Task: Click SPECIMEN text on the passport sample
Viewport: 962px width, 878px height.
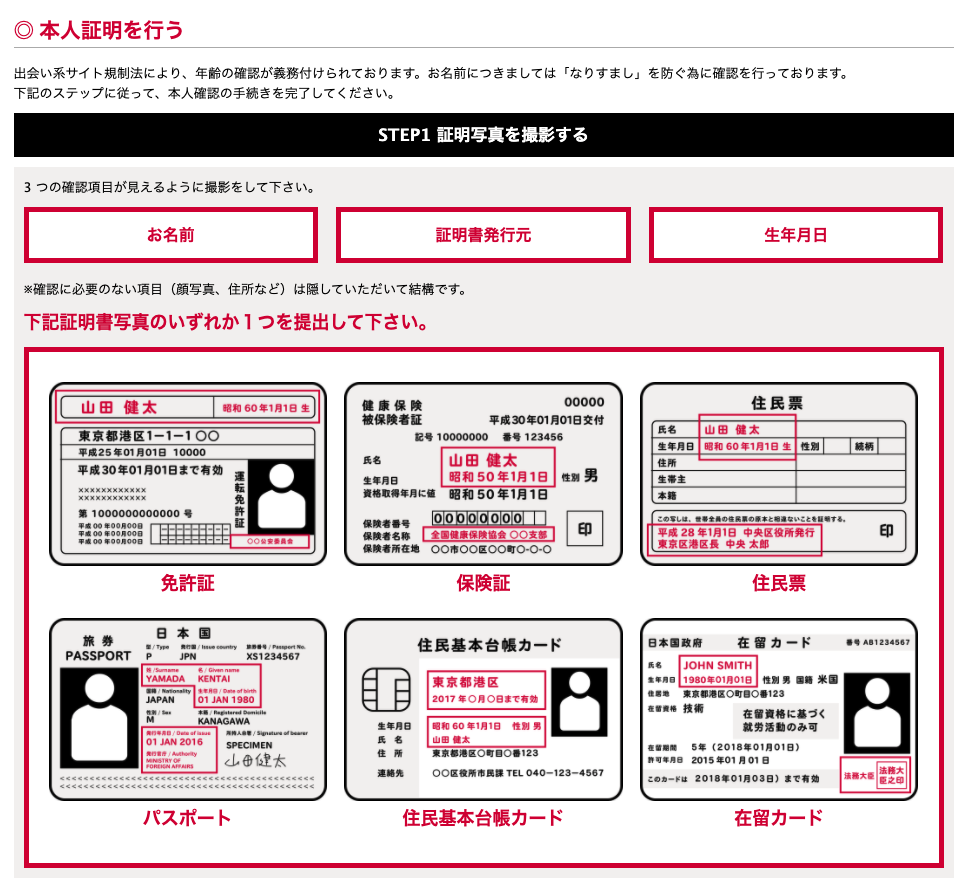Action: point(249,745)
